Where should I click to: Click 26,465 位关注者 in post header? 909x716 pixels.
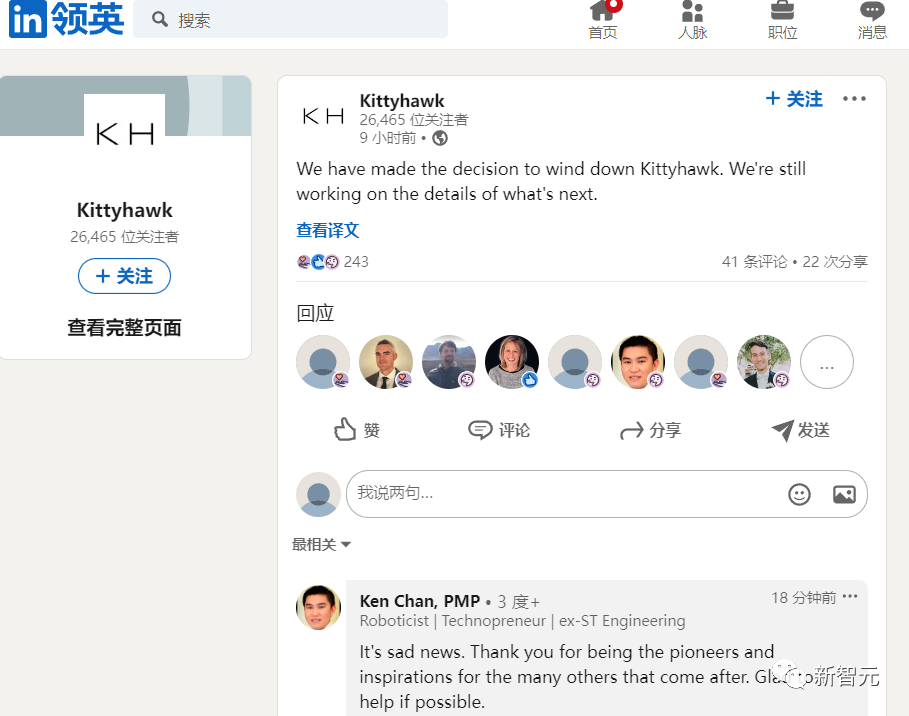[x=413, y=119]
